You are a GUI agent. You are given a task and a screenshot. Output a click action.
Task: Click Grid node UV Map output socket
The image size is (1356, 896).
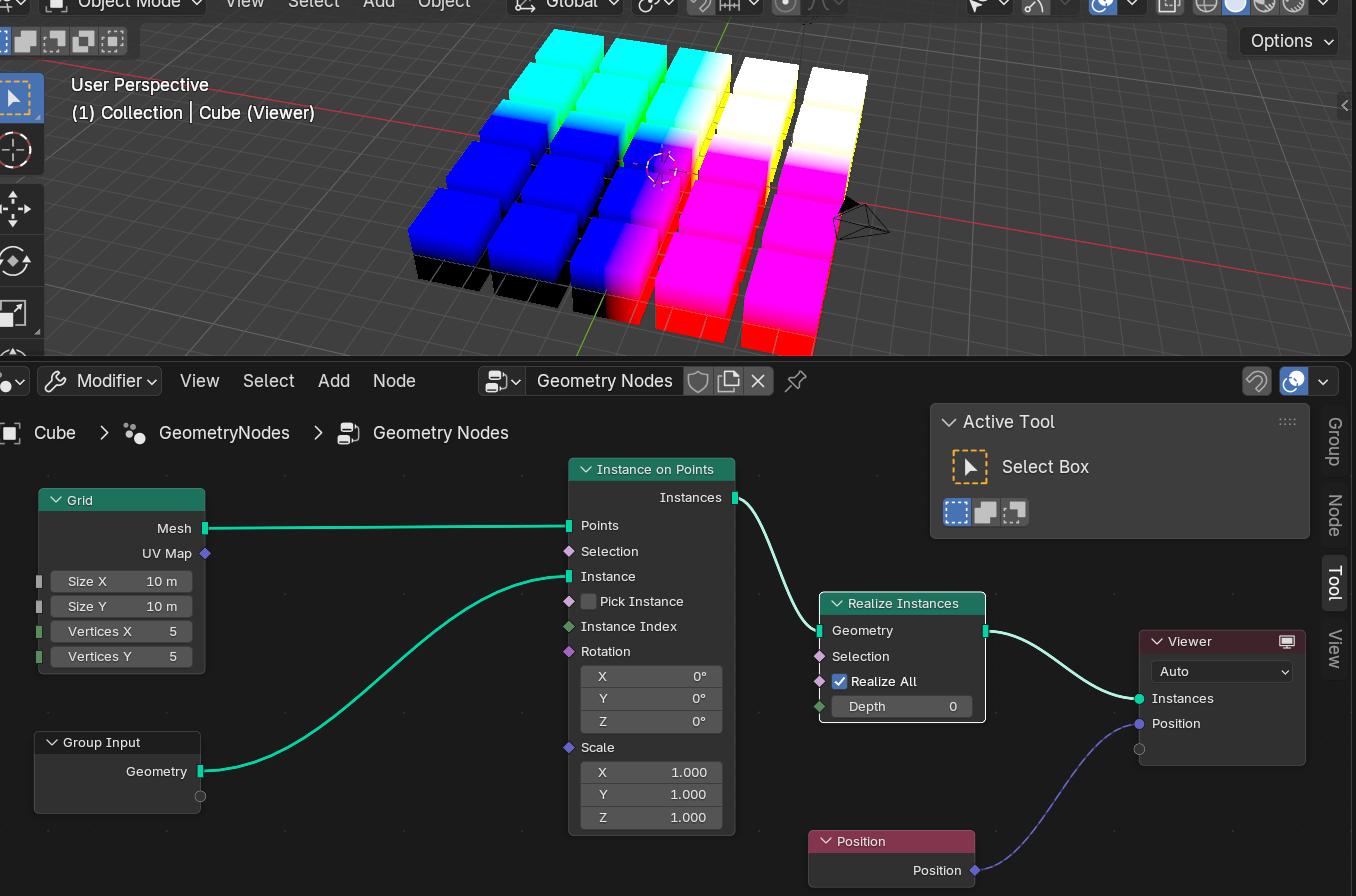[x=205, y=553]
